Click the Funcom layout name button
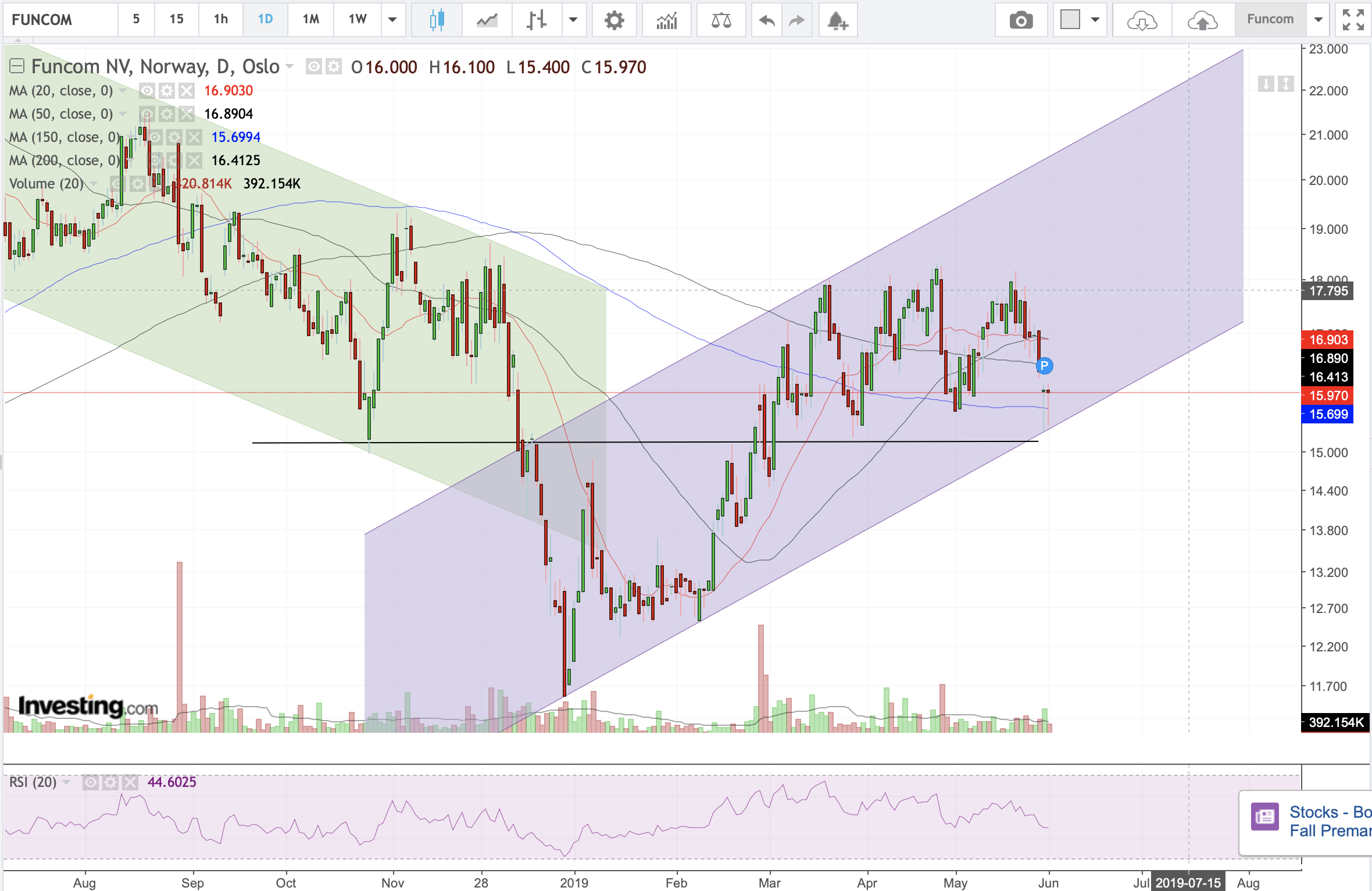The image size is (1372, 891). coord(1270,20)
